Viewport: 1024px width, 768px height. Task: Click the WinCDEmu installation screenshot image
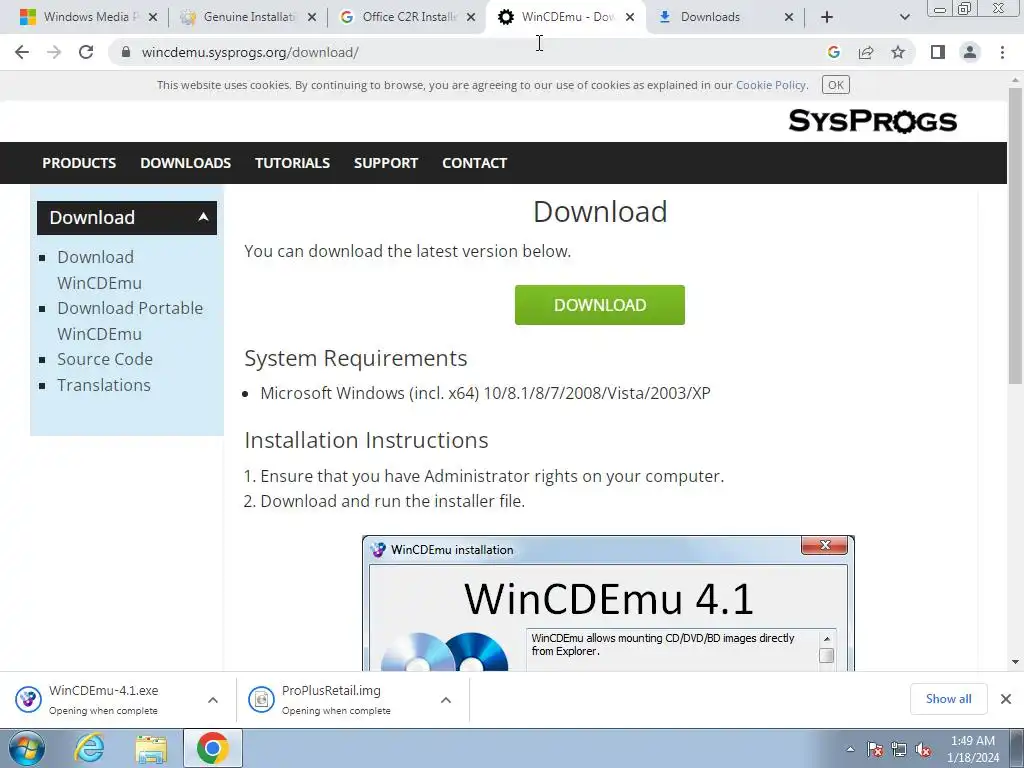tap(608, 603)
